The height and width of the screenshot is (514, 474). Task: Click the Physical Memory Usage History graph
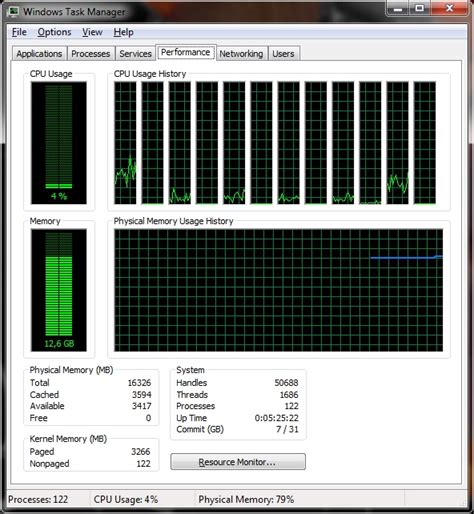click(x=278, y=290)
